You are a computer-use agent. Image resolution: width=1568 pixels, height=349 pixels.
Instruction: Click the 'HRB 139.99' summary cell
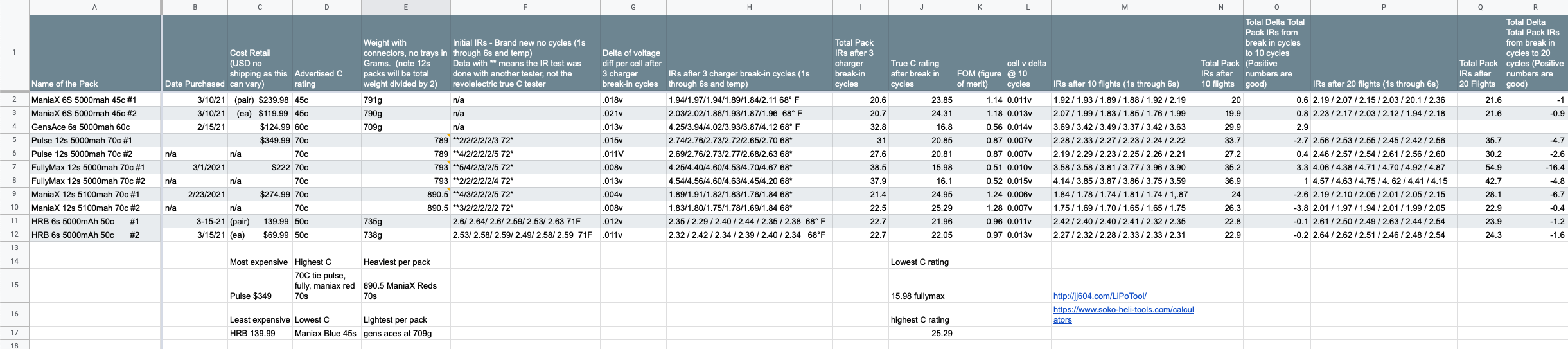260,333
